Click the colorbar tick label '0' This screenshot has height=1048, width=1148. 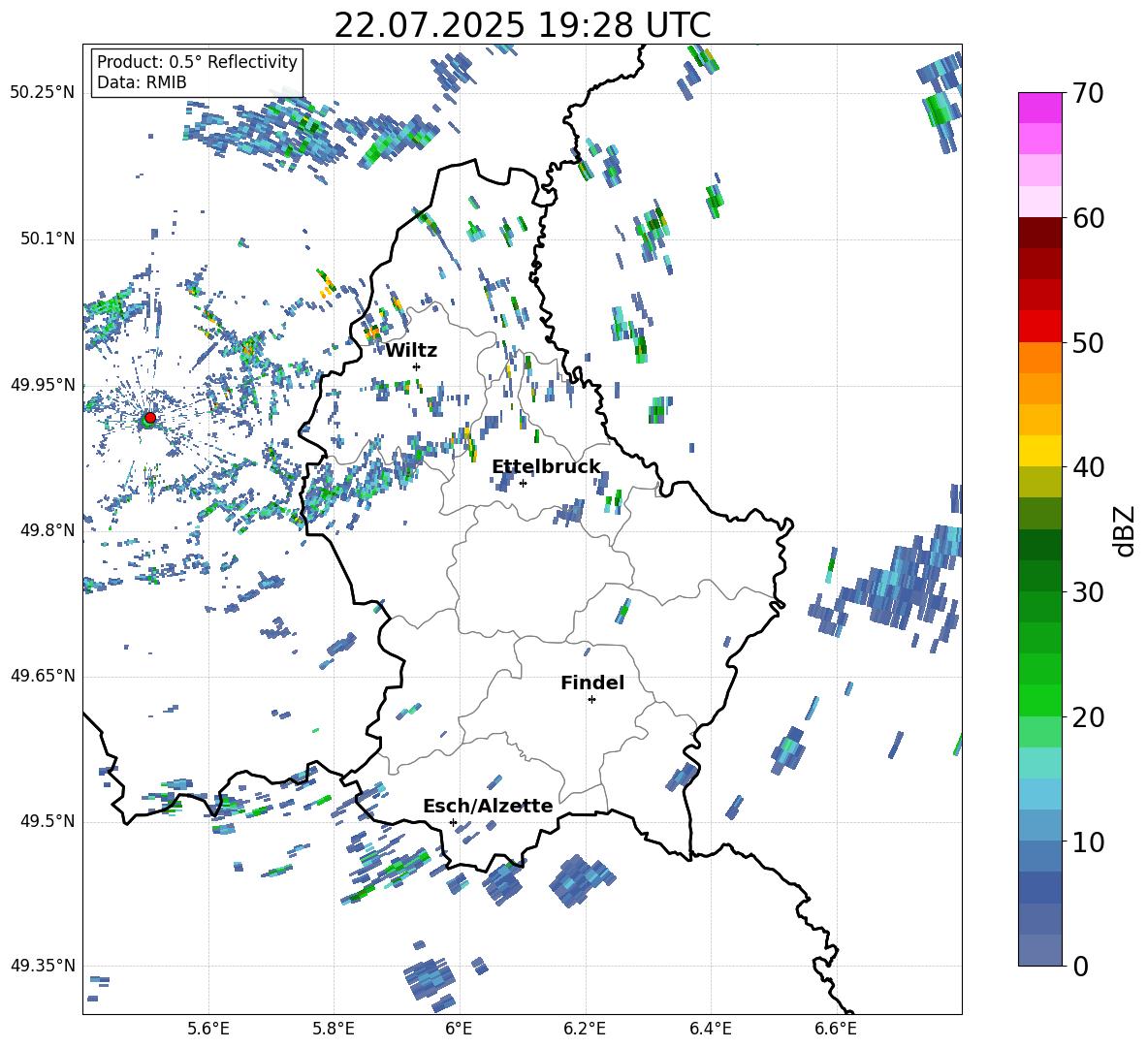[x=1080, y=967]
